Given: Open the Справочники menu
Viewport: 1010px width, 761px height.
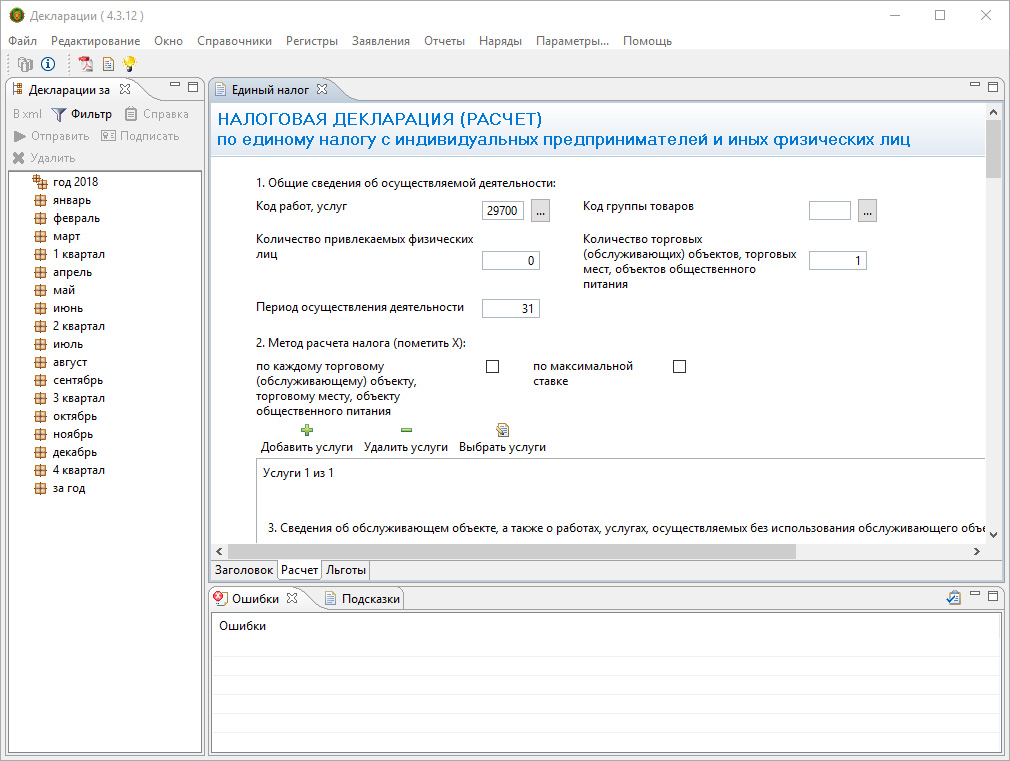Looking at the screenshot, I should (234, 41).
